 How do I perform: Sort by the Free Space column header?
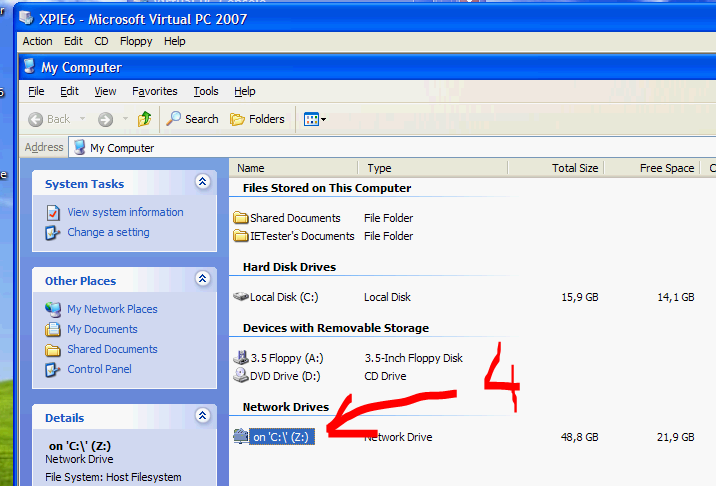652,168
